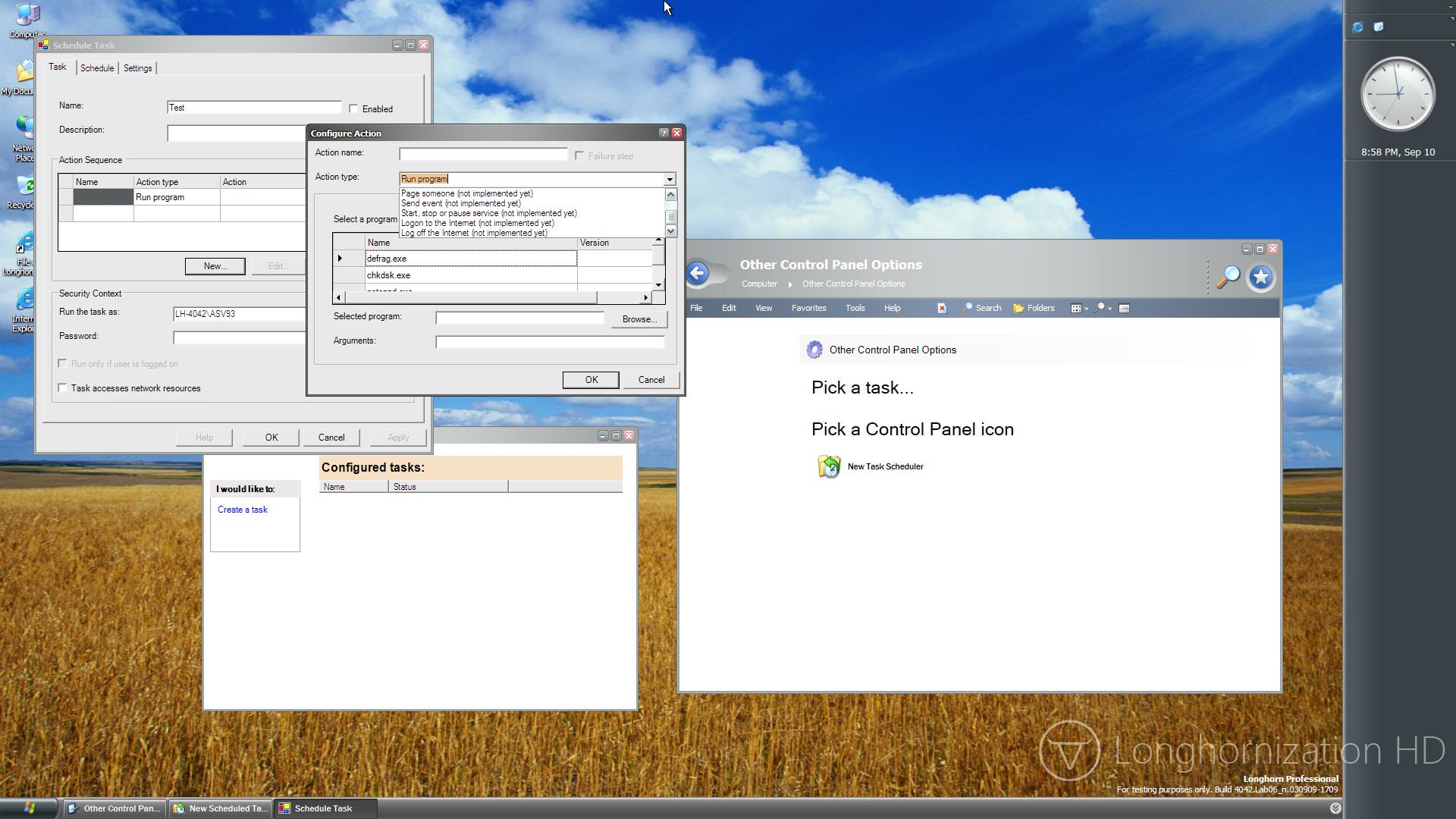Click the analog clock in sidebar
The width and height of the screenshot is (1456, 819).
1398,94
